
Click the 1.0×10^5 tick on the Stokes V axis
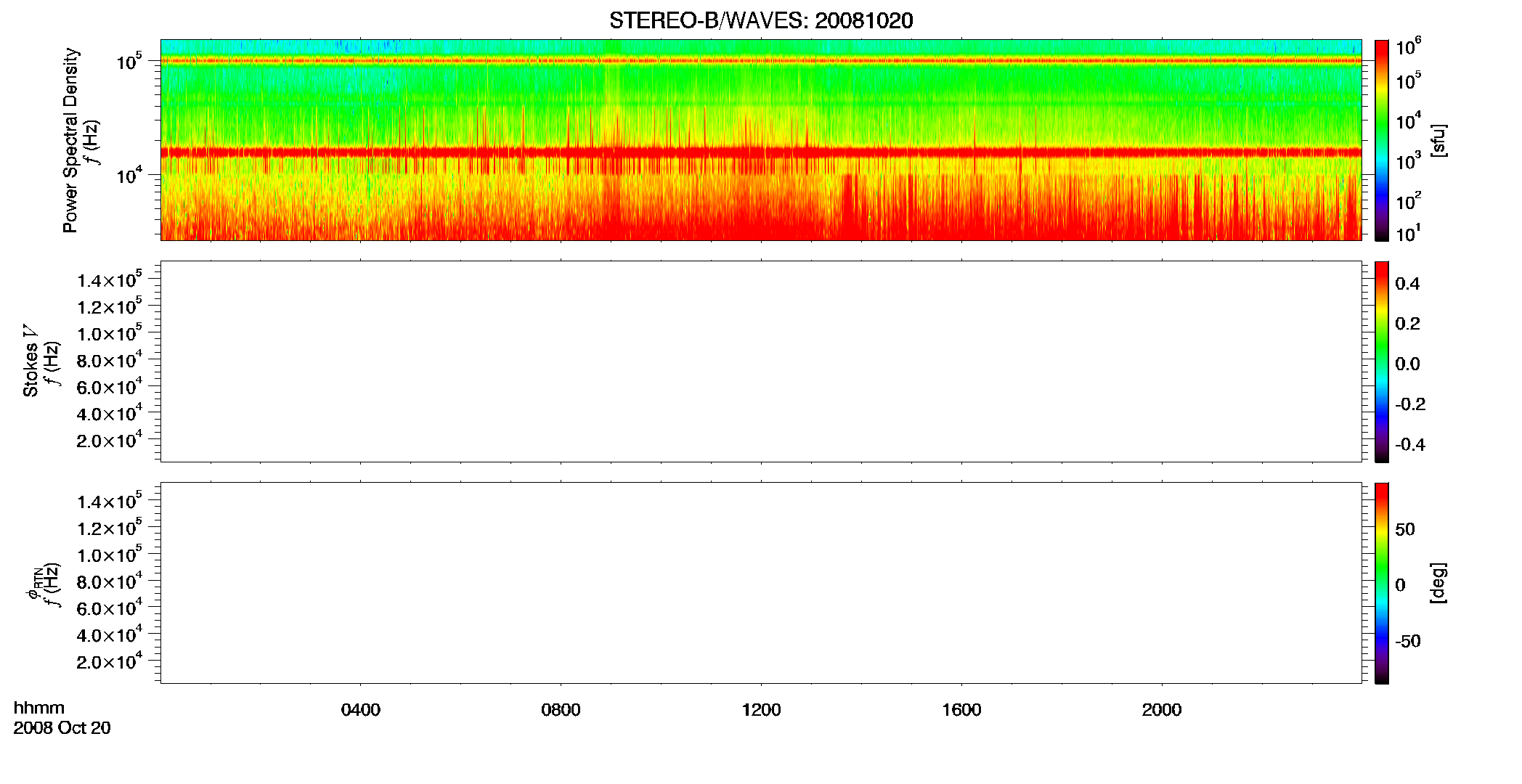(110, 333)
